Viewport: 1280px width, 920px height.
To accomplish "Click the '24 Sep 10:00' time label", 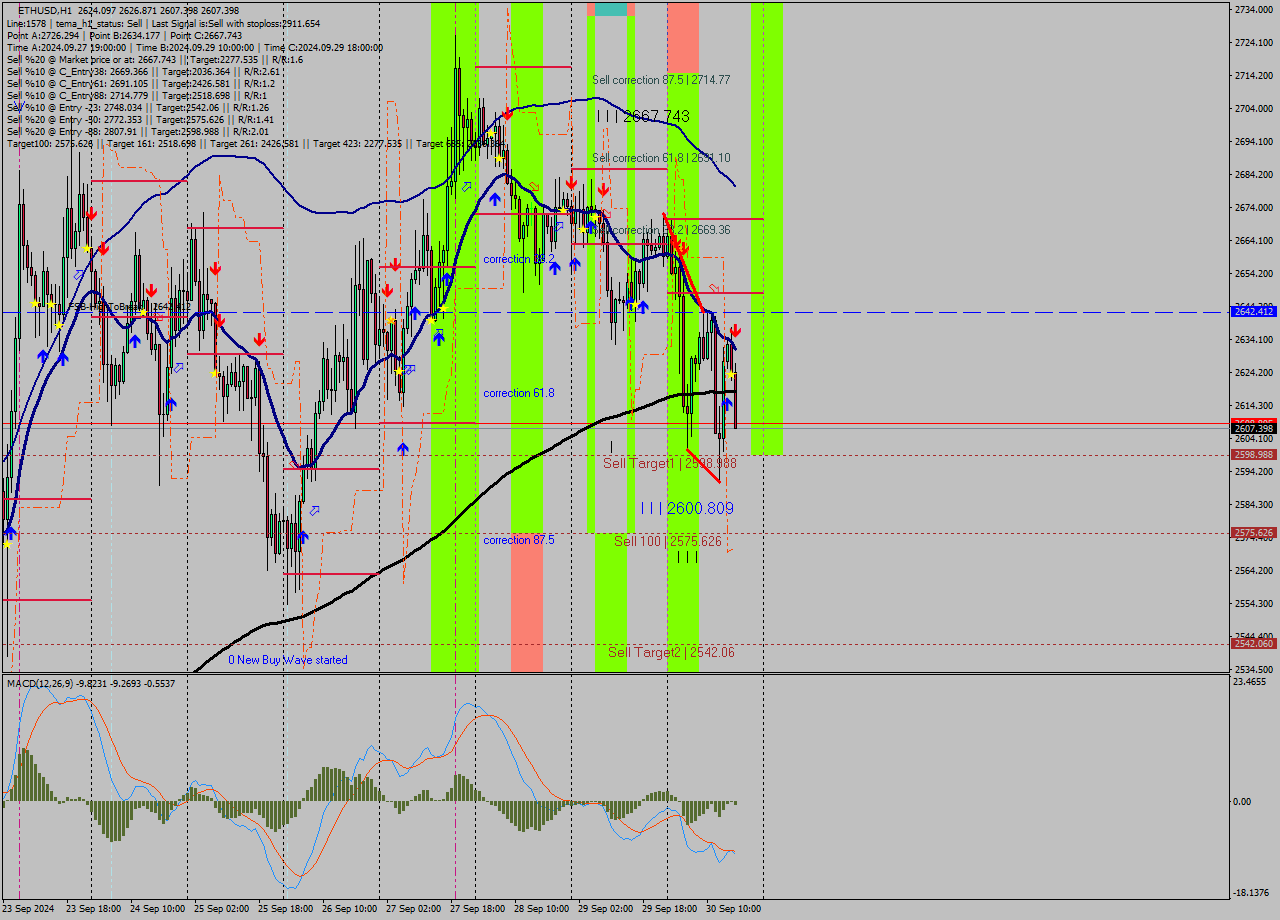I will (x=159, y=909).
